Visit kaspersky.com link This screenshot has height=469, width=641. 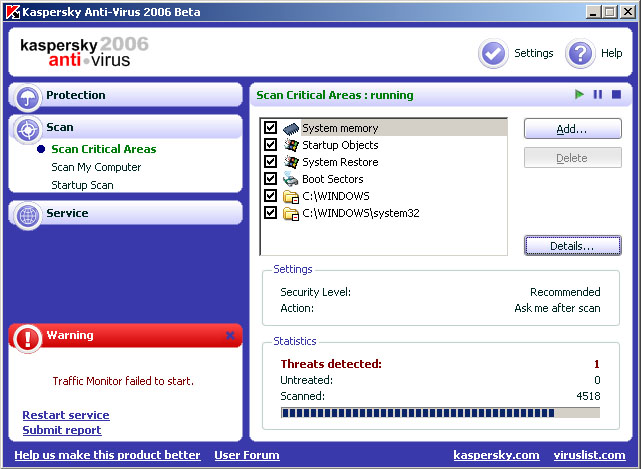click(496, 455)
